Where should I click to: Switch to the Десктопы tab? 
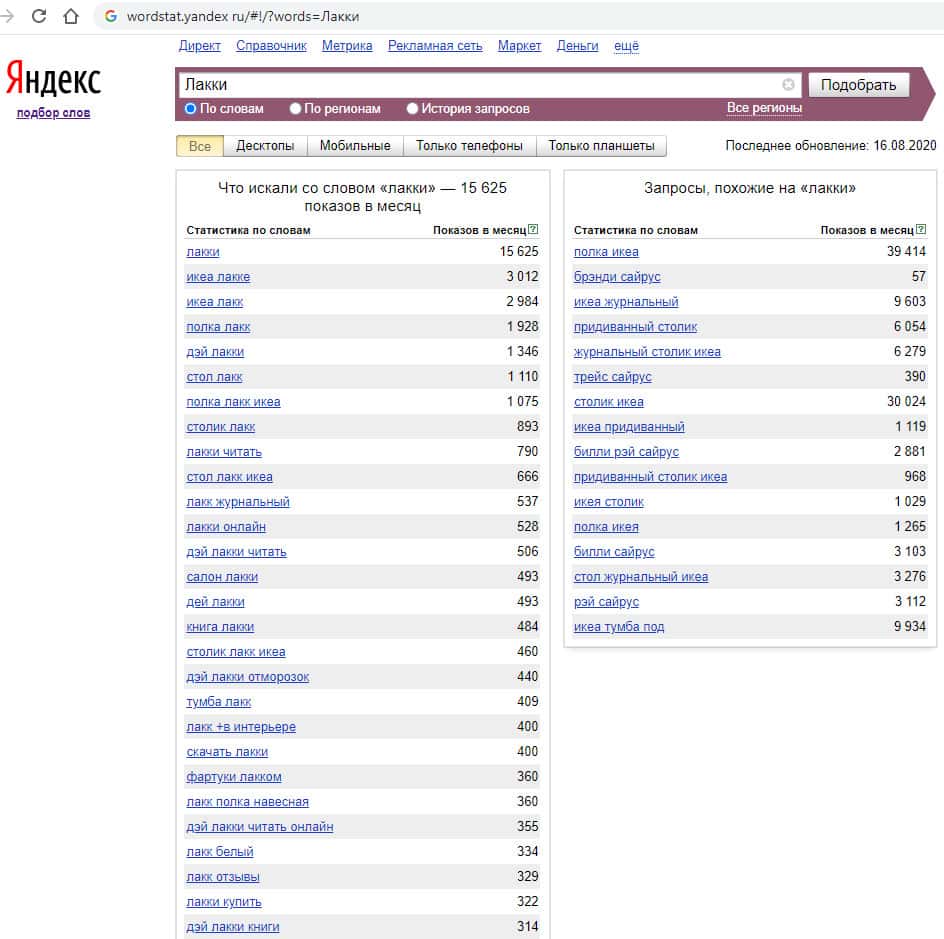point(265,146)
